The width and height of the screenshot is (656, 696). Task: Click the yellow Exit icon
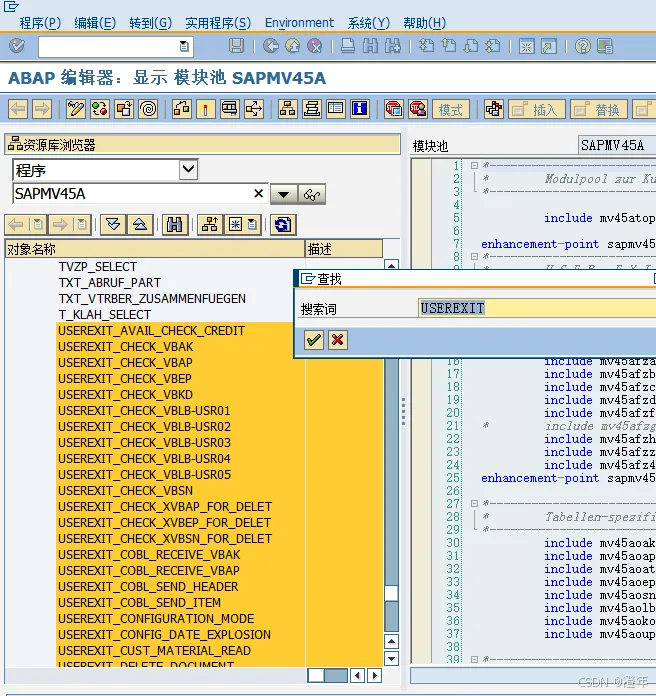pos(292,46)
